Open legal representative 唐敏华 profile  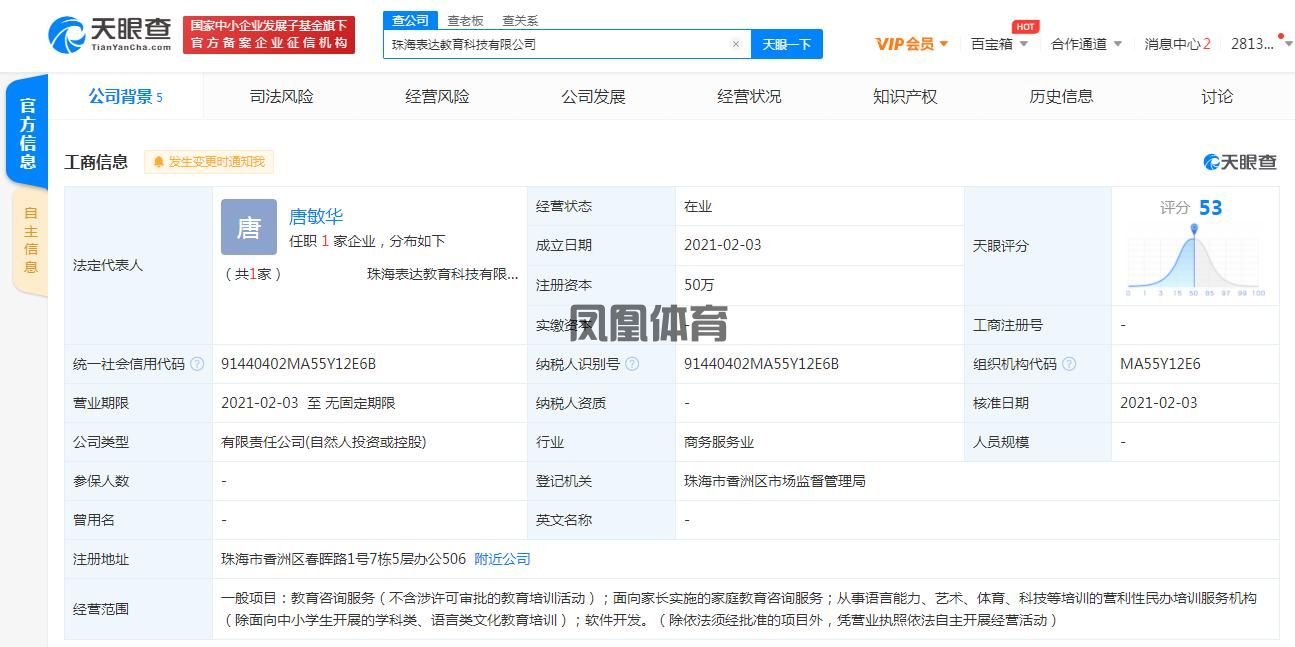pos(316,216)
